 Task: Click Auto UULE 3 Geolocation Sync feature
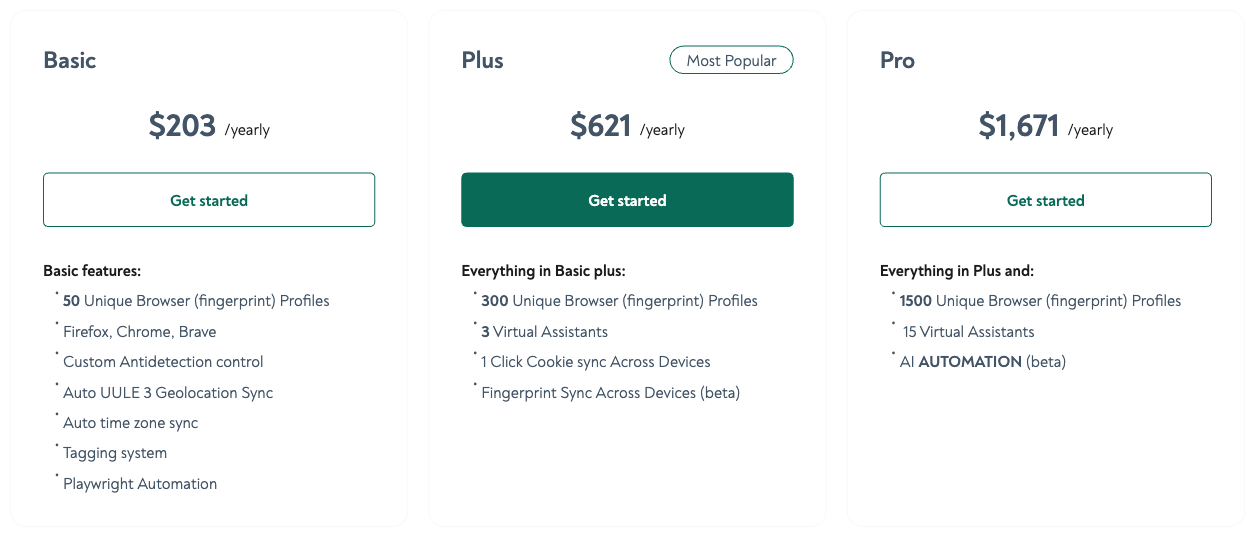coord(168,393)
